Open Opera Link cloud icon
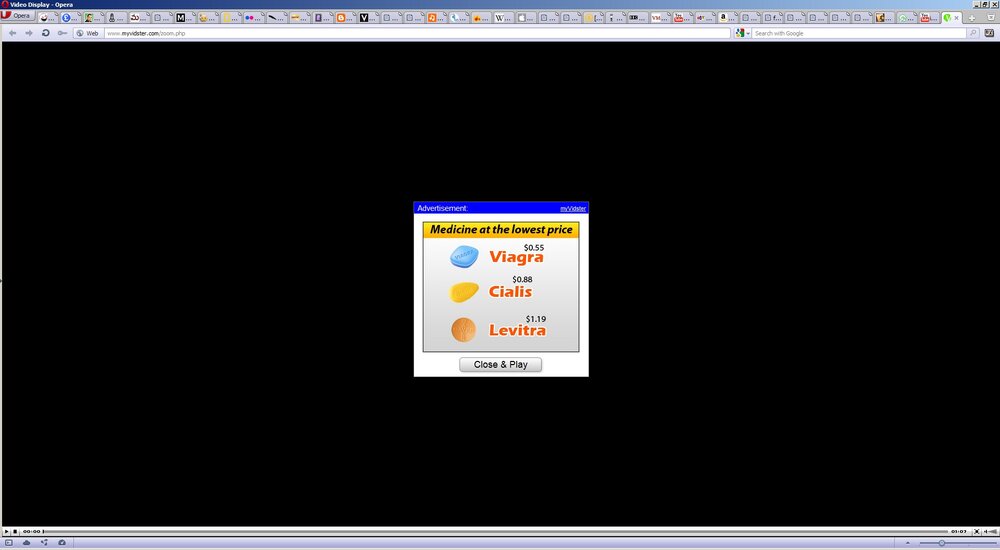This screenshot has height=550, width=1000. tap(26, 543)
